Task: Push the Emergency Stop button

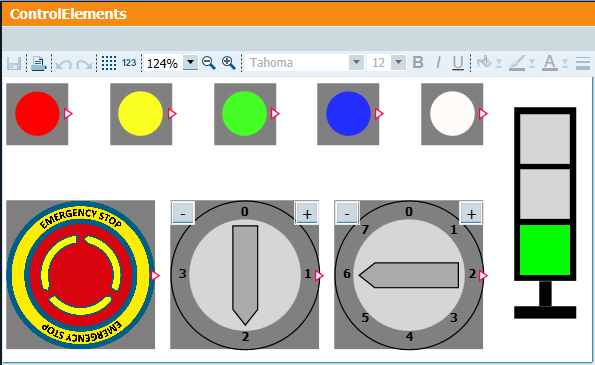Action: (x=81, y=274)
